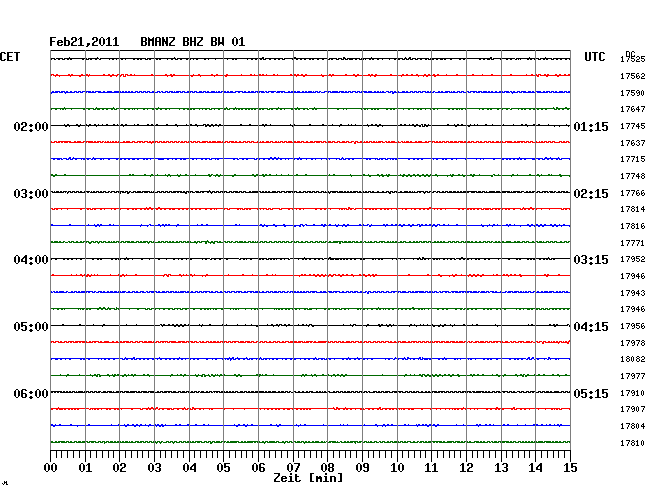Screen dimensions: 650x494
Task: Click minute tick label 13 on axis
Action: [501, 468]
